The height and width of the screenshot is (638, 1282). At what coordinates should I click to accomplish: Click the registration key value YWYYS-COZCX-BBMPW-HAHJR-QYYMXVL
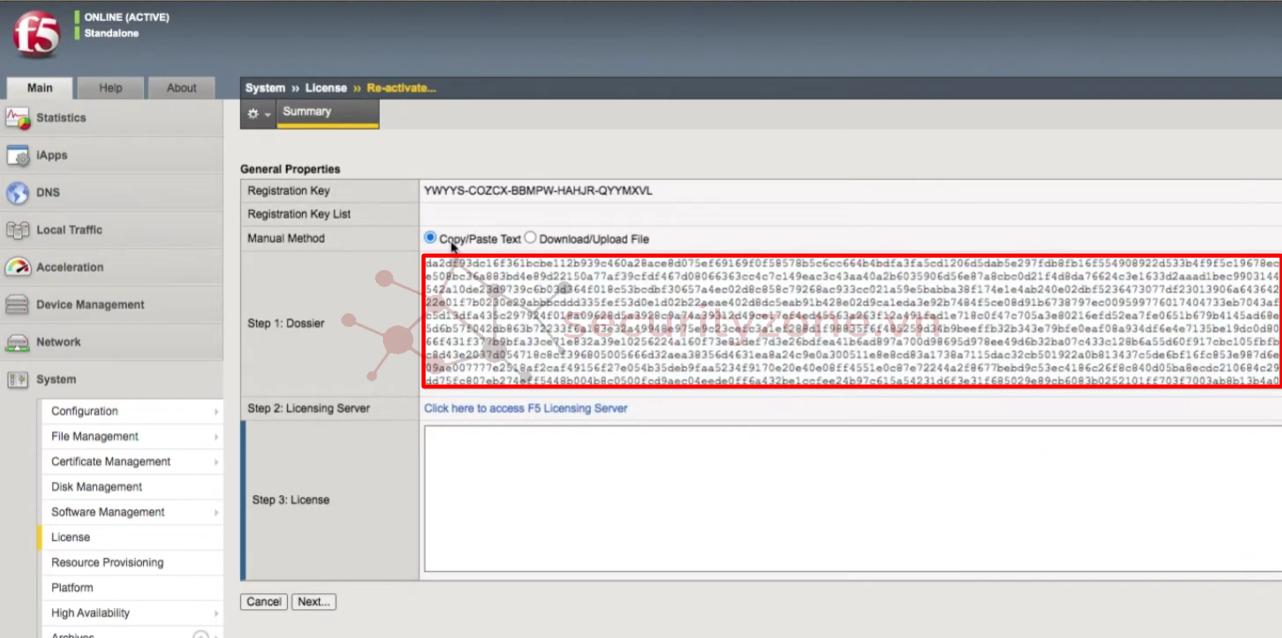[x=538, y=191]
